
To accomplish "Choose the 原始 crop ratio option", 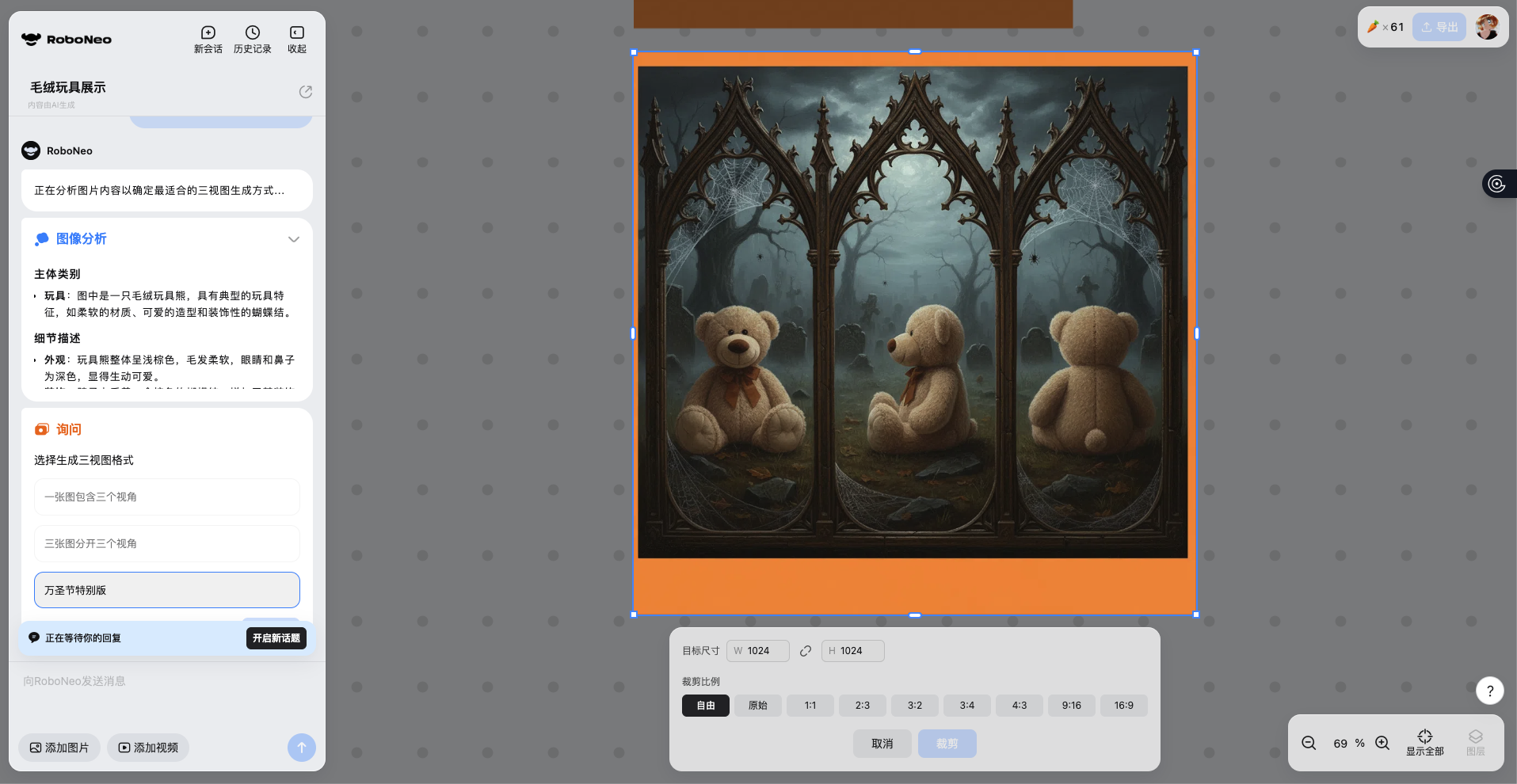I will (x=757, y=706).
